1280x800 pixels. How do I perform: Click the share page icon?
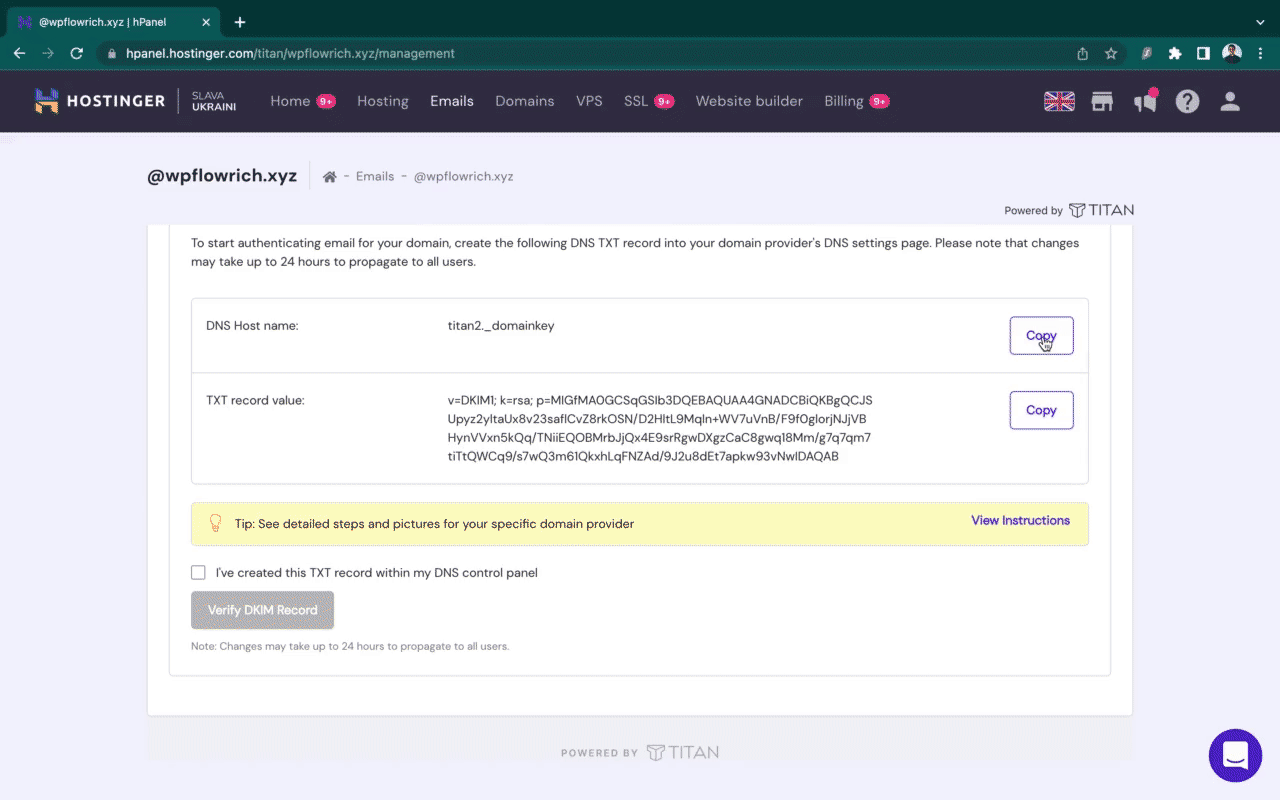(x=1082, y=54)
